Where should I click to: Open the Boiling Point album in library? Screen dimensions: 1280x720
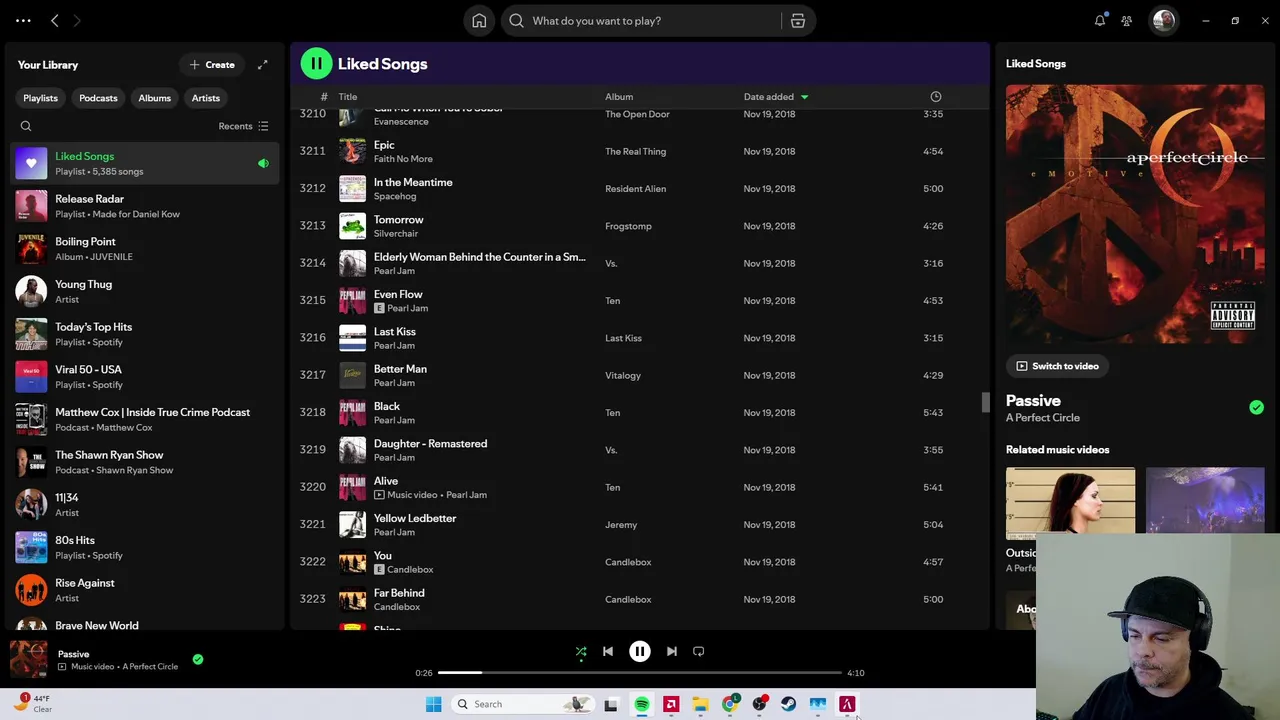click(144, 249)
